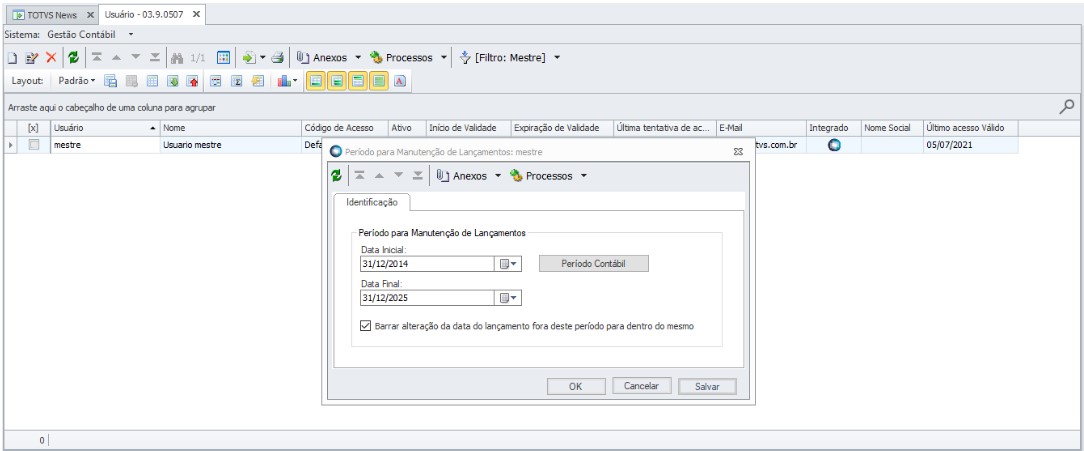The width and height of the screenshot is (1084, 451).
Task: Click the export icon with green arrow
Action: (x=250, y=58)
